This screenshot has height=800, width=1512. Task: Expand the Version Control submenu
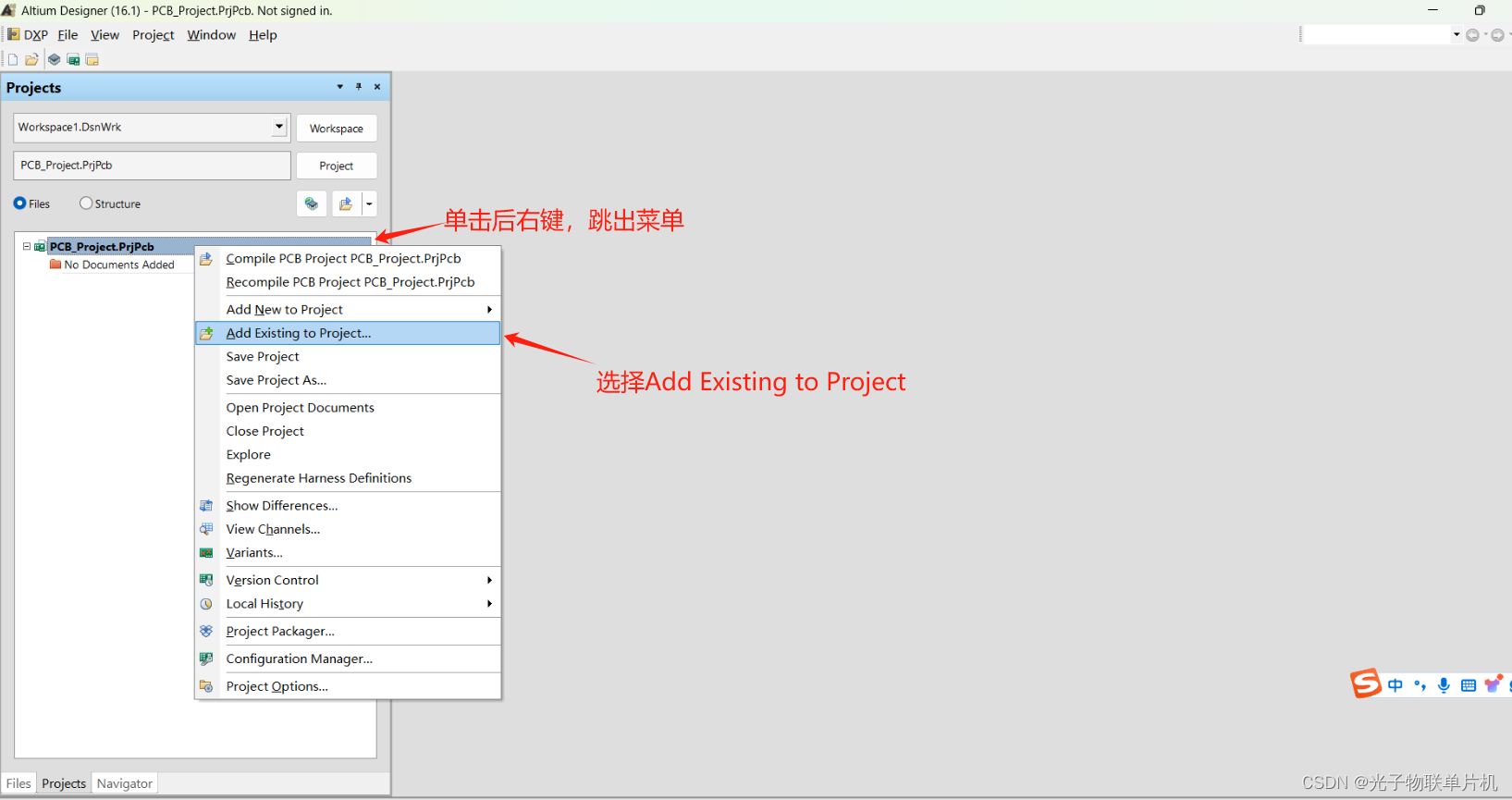point(348,580)
